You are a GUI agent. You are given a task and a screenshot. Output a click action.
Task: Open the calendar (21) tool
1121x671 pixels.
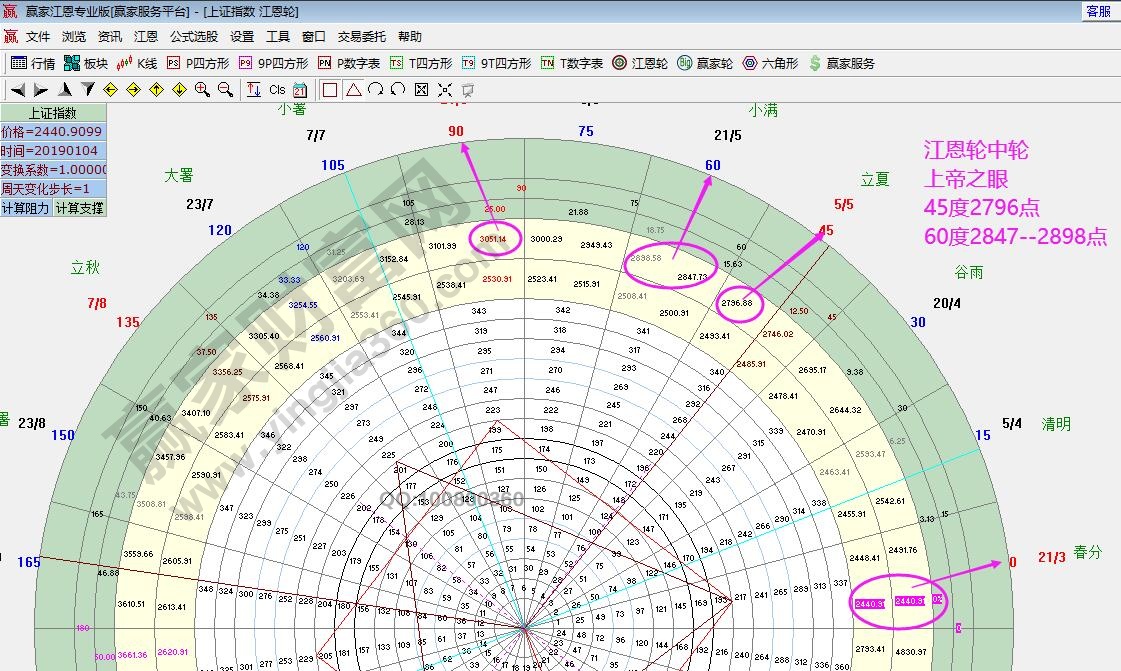click(298, 89)
